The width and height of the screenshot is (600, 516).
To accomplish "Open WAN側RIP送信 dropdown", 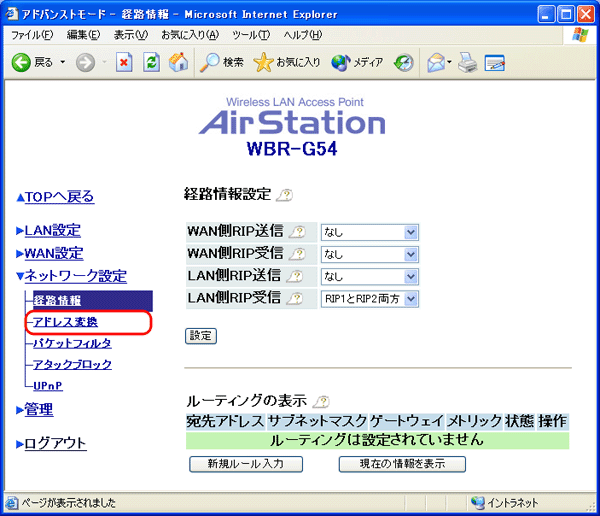I will (370, 232).
